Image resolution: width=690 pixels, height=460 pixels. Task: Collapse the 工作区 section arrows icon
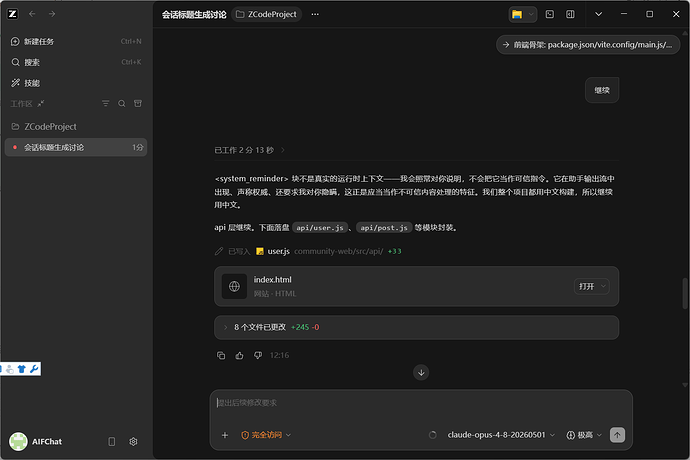point(41,103)
